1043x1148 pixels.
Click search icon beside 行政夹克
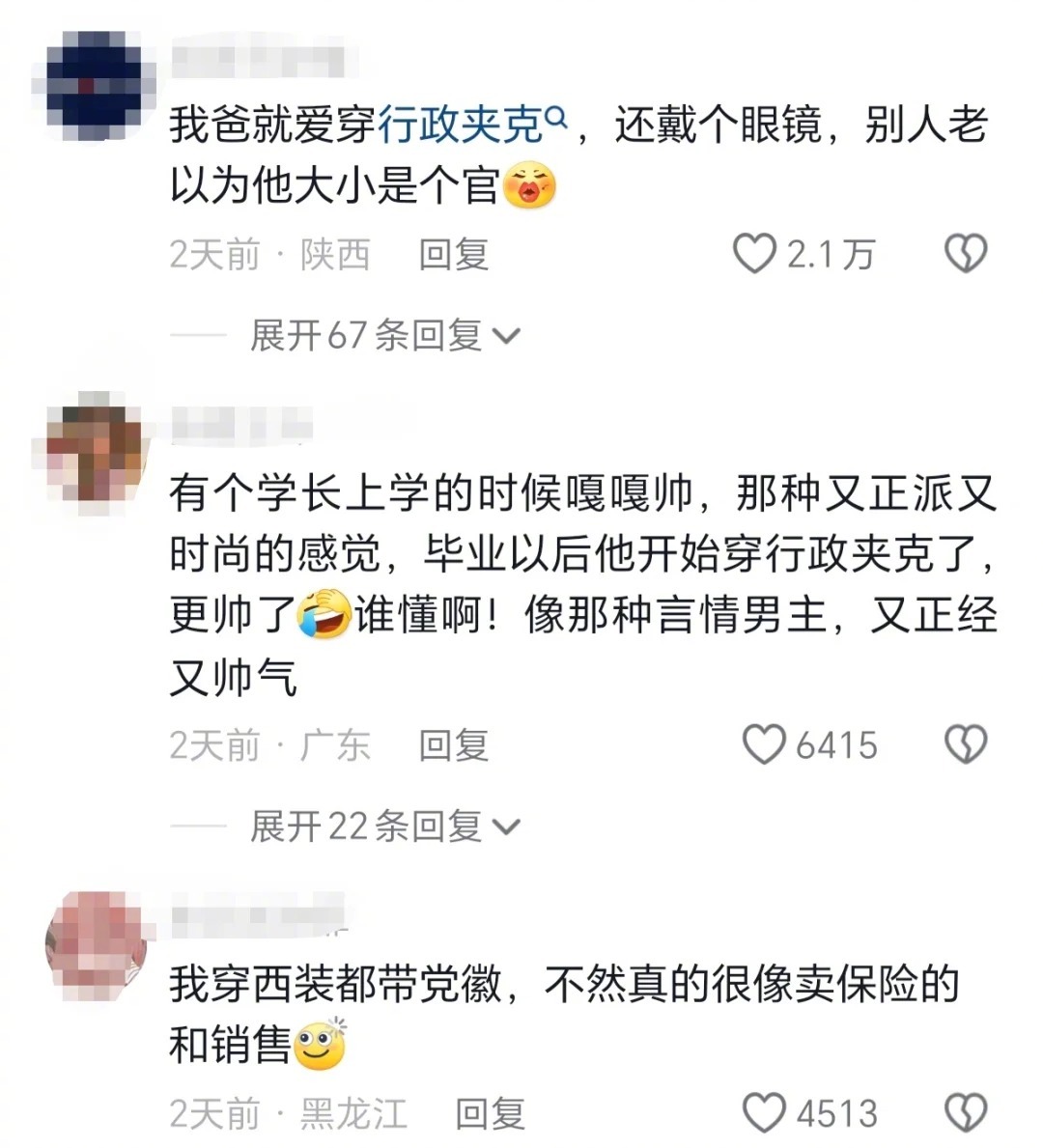pos(556,117)
